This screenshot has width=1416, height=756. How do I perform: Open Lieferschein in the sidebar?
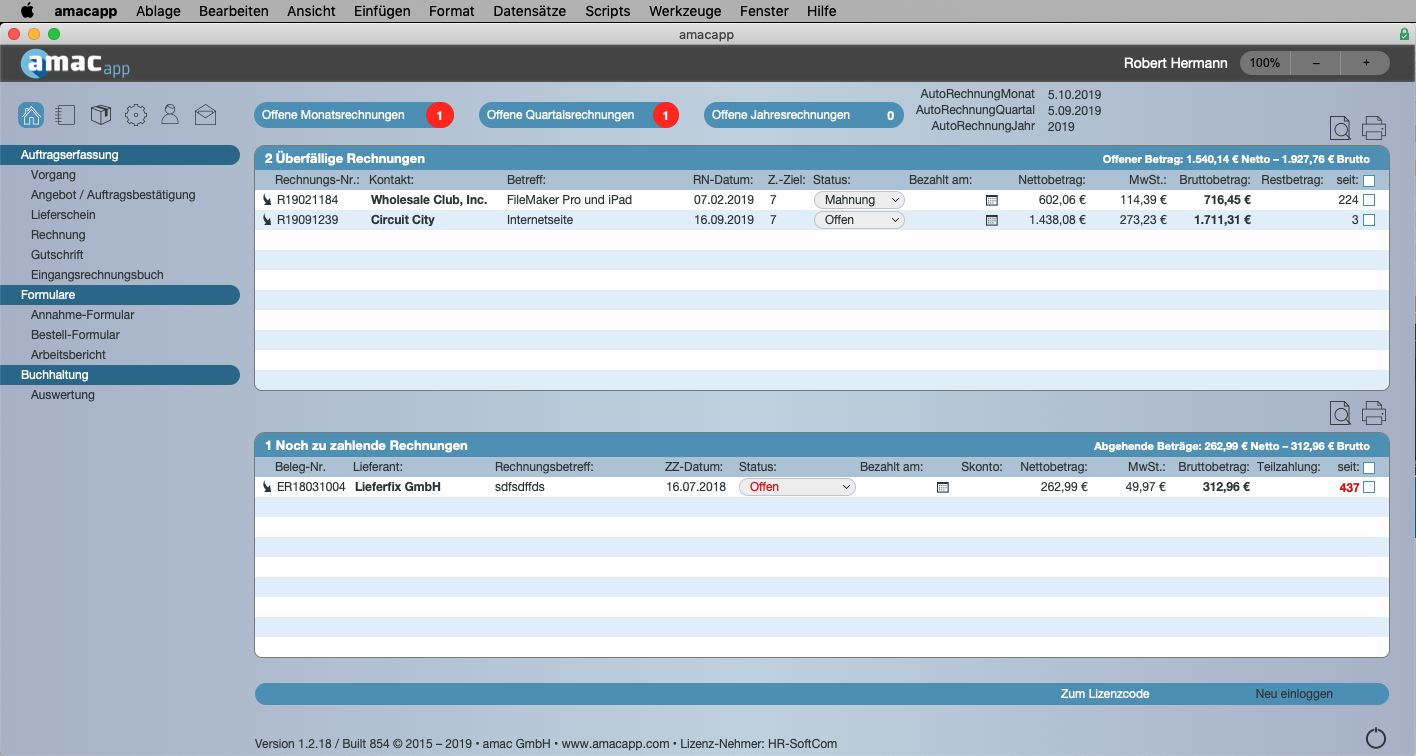click(x=63, y=215)
